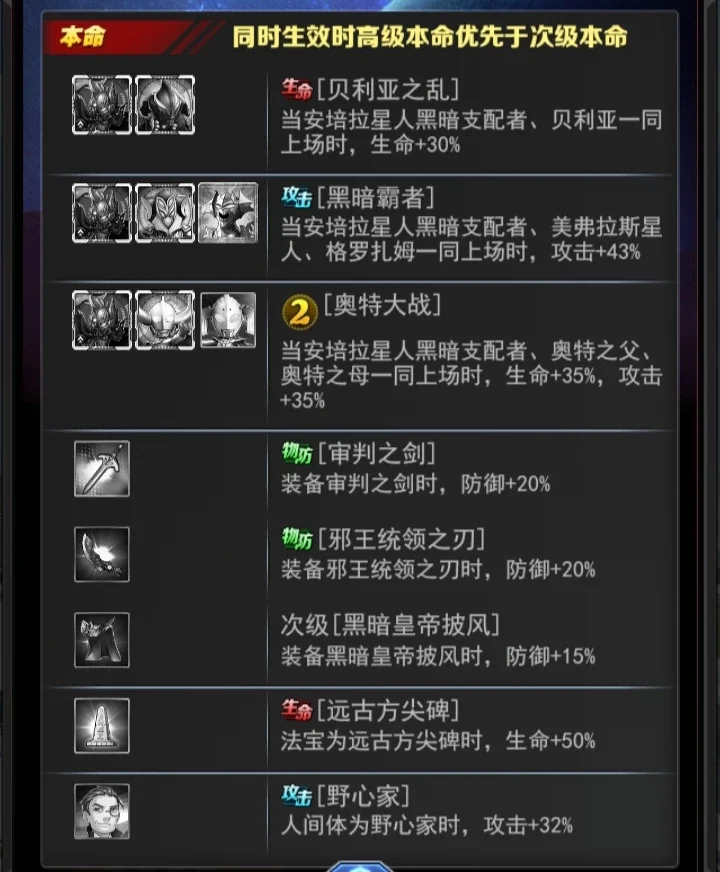Tap the 邪王统领之刃 blade icon
Screen dimensions: 720x872
[x=102, y=554]
